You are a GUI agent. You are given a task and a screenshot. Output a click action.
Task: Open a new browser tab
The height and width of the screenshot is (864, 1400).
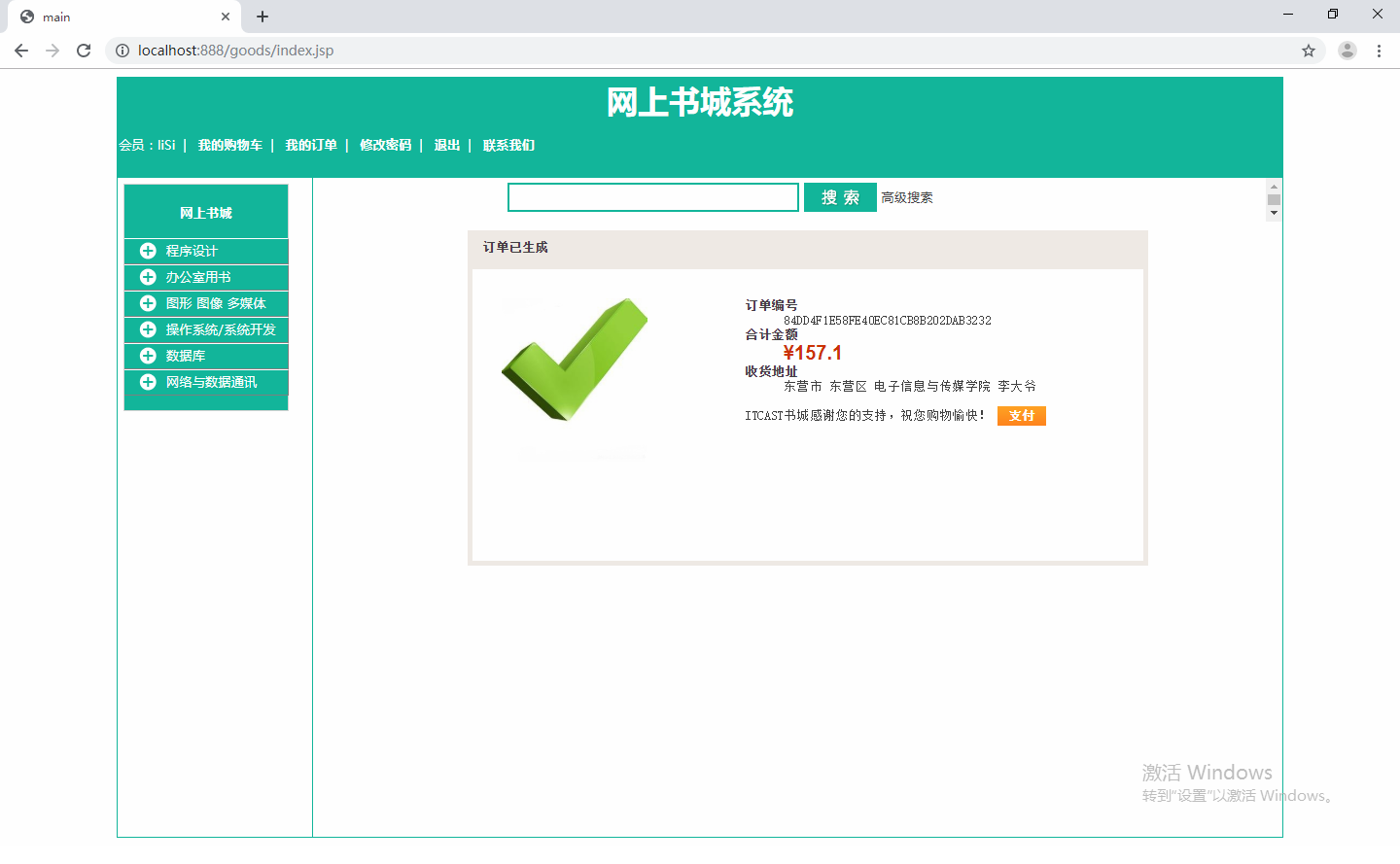tap(262, 17)
